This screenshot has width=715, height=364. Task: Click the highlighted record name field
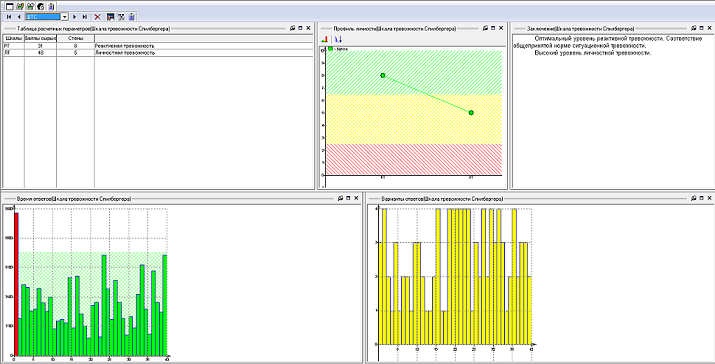(43, 17)
